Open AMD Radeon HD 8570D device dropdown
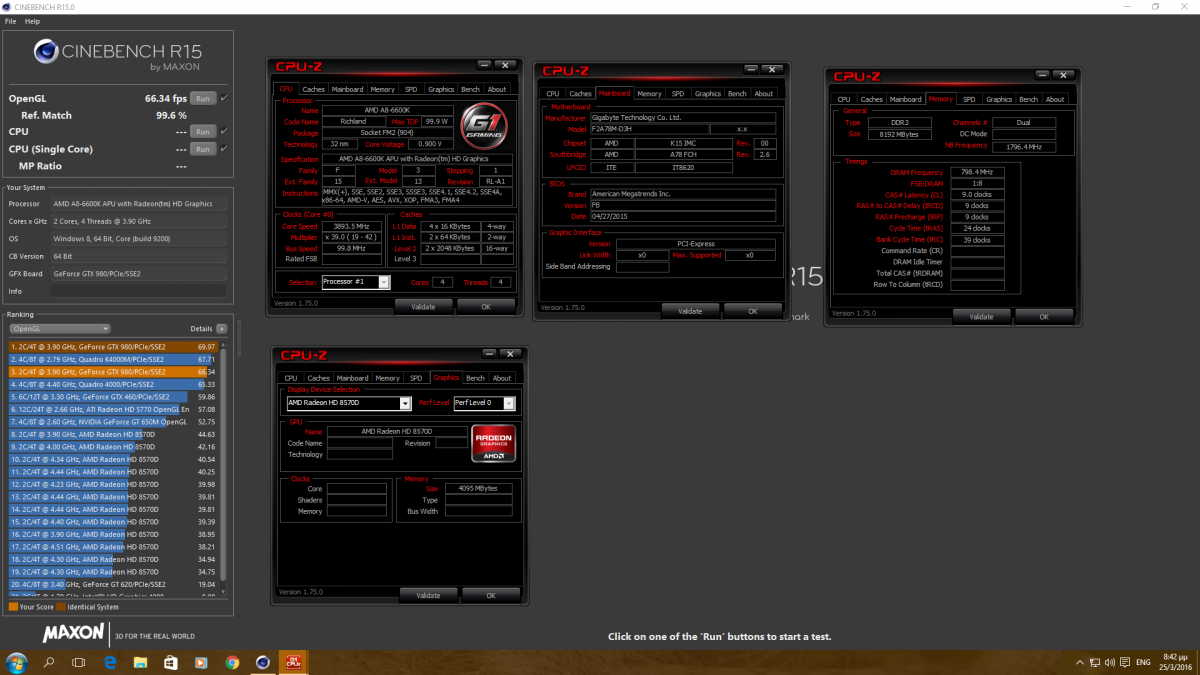Viewport: 1200px width, 675px height. [348, 403]
